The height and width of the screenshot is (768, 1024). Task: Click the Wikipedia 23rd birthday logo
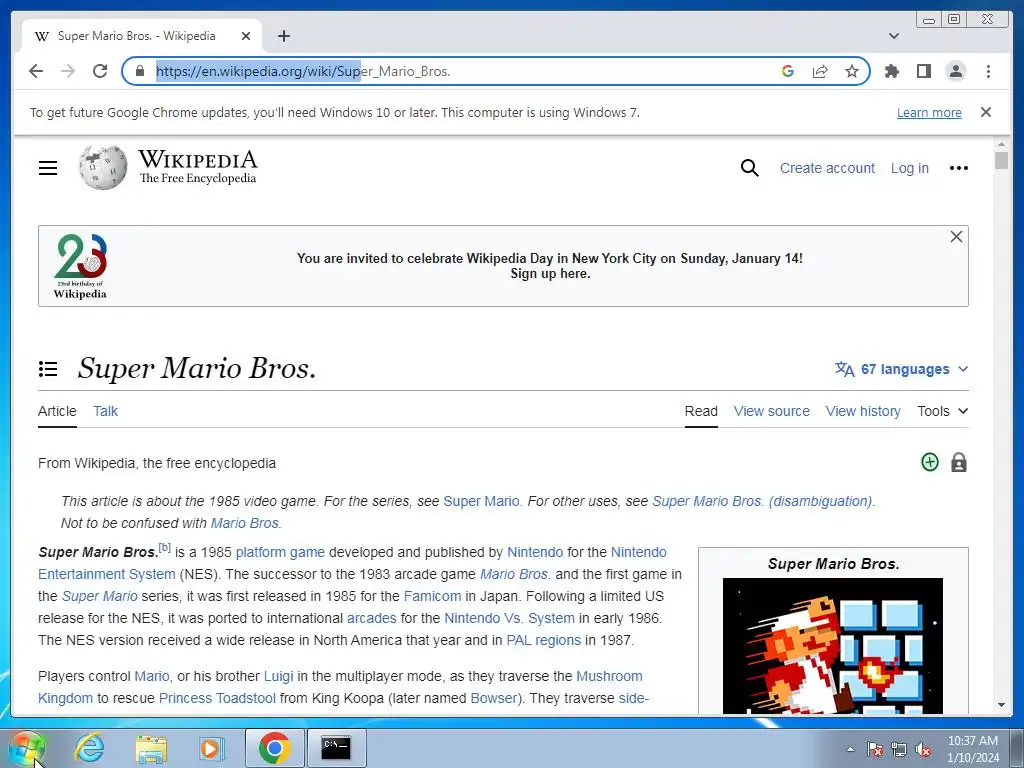(80, 266)
